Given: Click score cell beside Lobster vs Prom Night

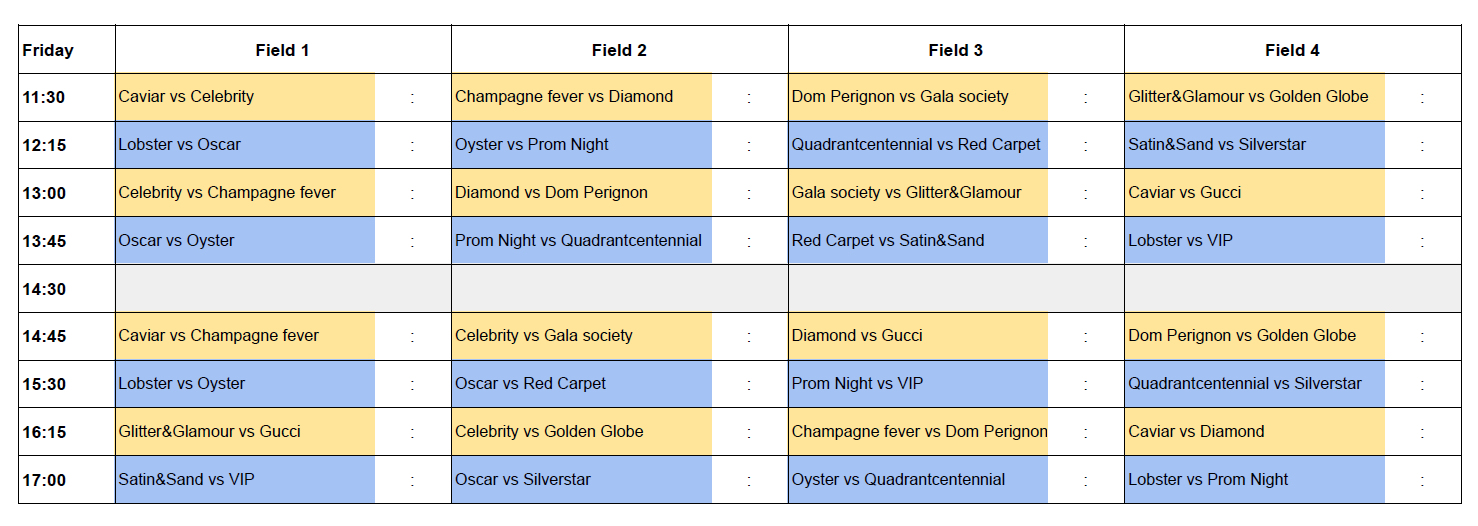Looking at the screenshot, I should click(1422, 480).
